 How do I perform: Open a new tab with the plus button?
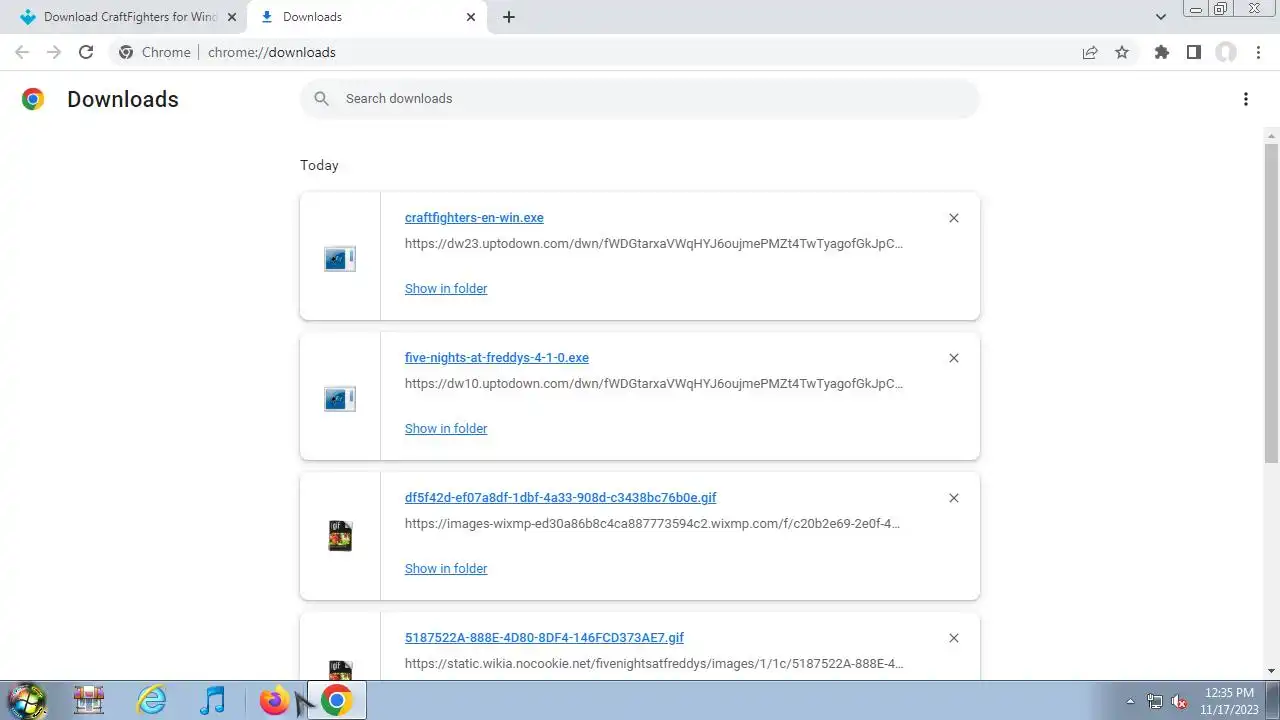tap(509, 17)
